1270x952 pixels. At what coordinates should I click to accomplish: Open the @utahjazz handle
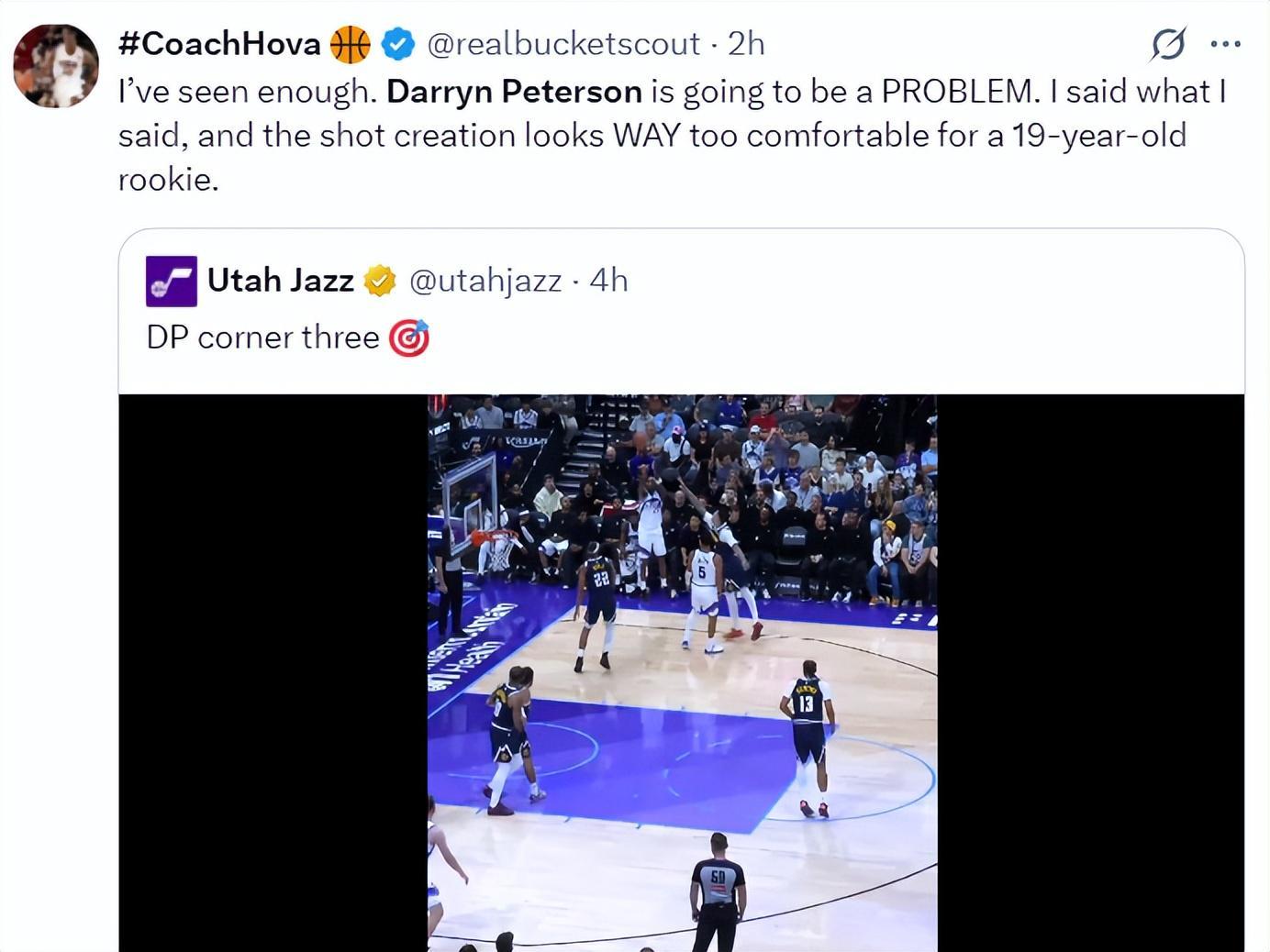[x=485, y=280]
